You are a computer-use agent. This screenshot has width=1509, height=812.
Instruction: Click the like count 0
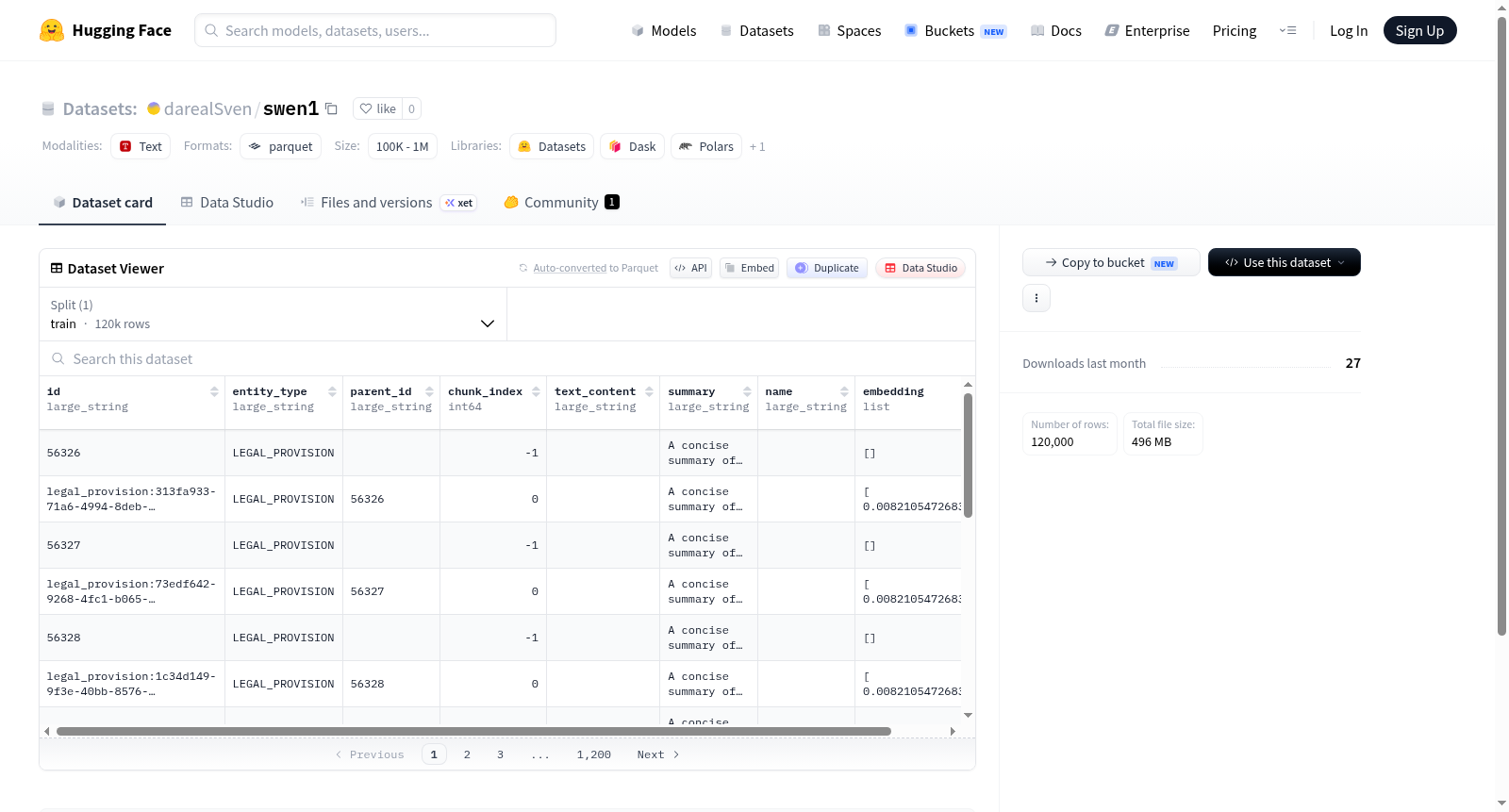411,108
